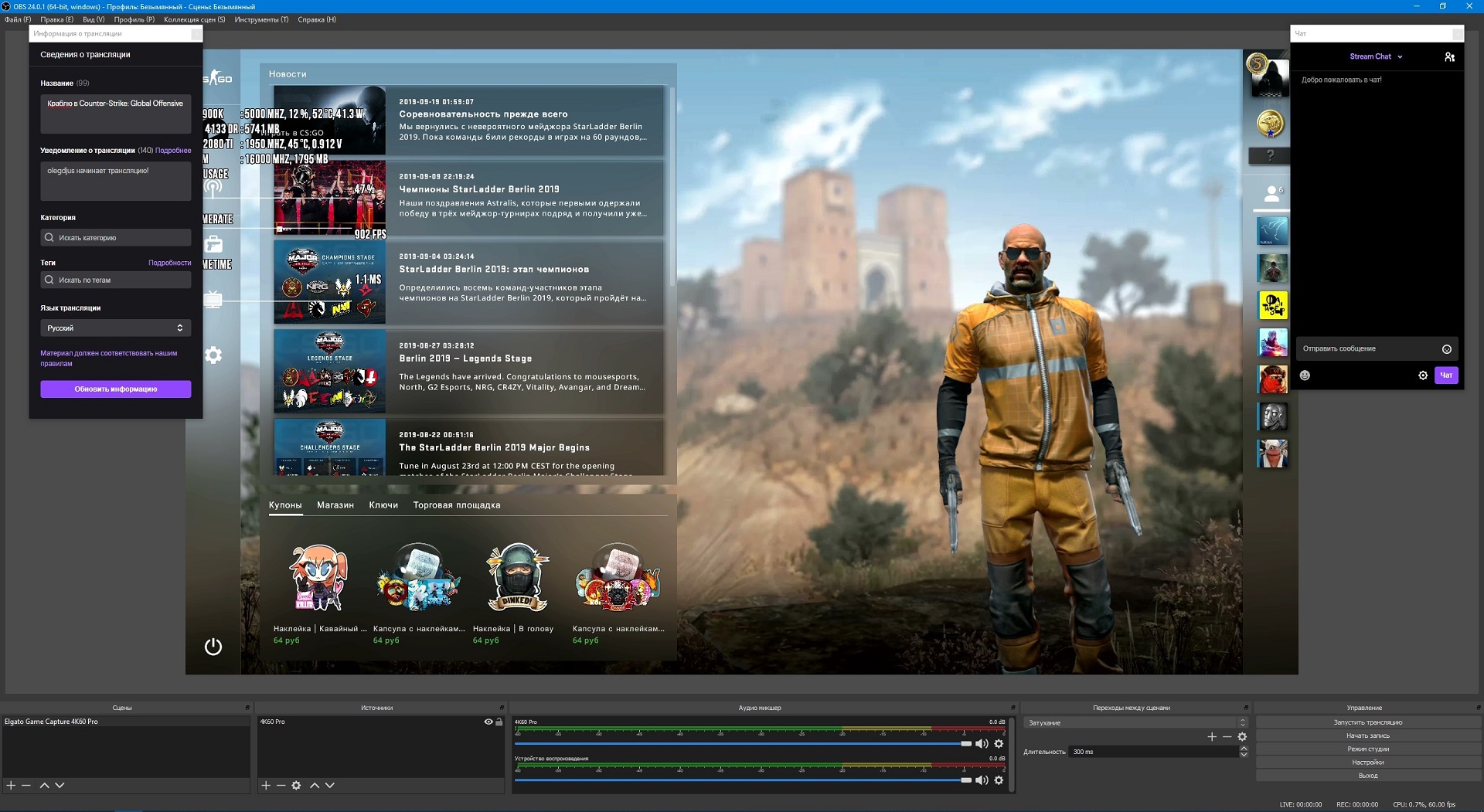Open community rules link under language
The width and height of the screenshot is (1484, 812).
tap(109, 358)
